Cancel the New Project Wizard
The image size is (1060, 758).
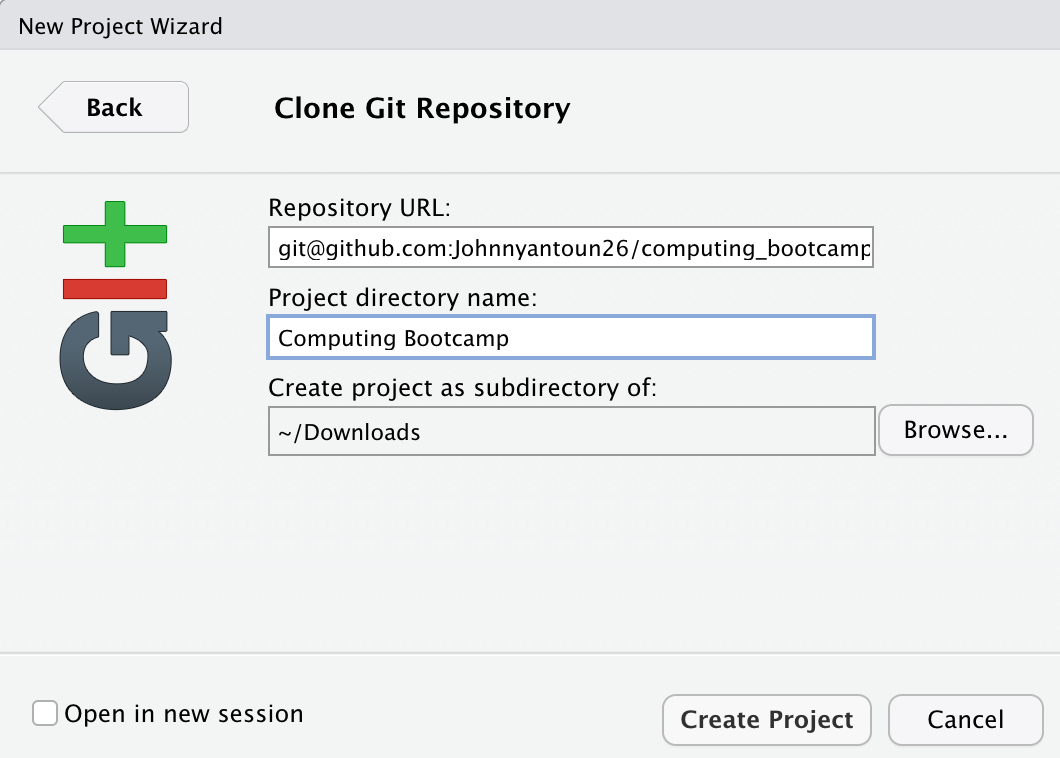tap(965, 720)
